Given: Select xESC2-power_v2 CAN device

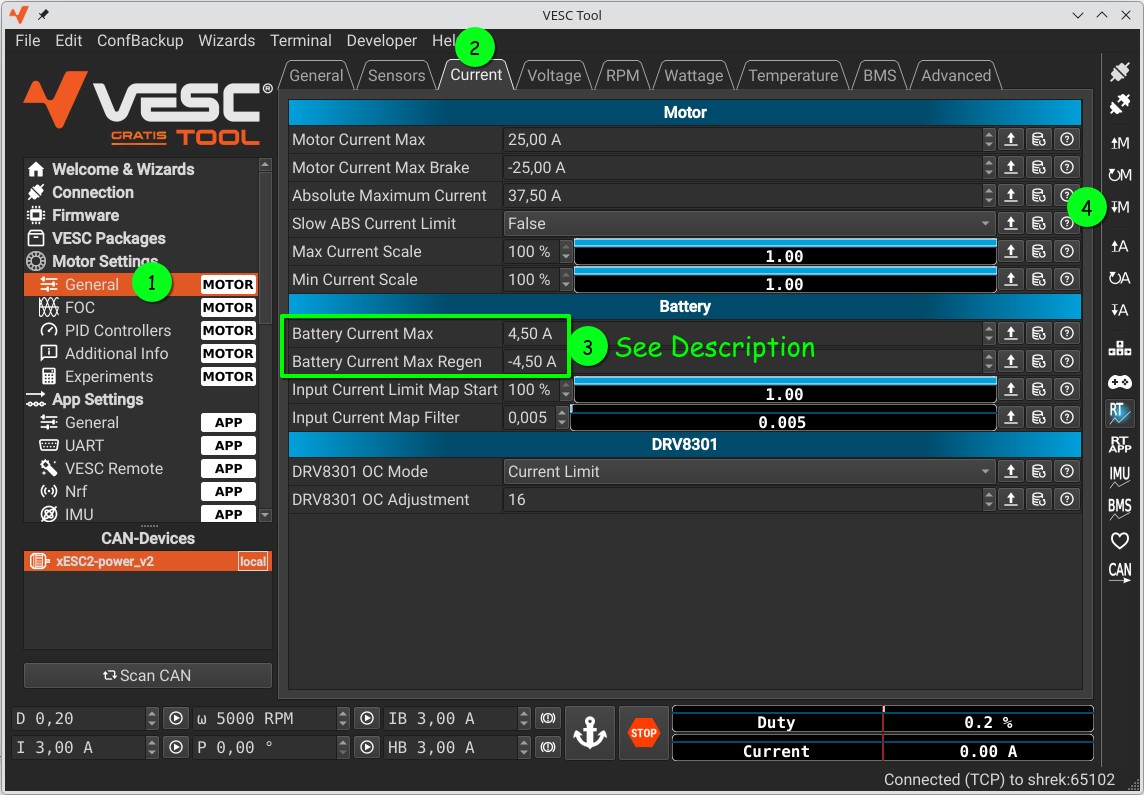Looking at the screenshot, I should [x=147, y=562].
